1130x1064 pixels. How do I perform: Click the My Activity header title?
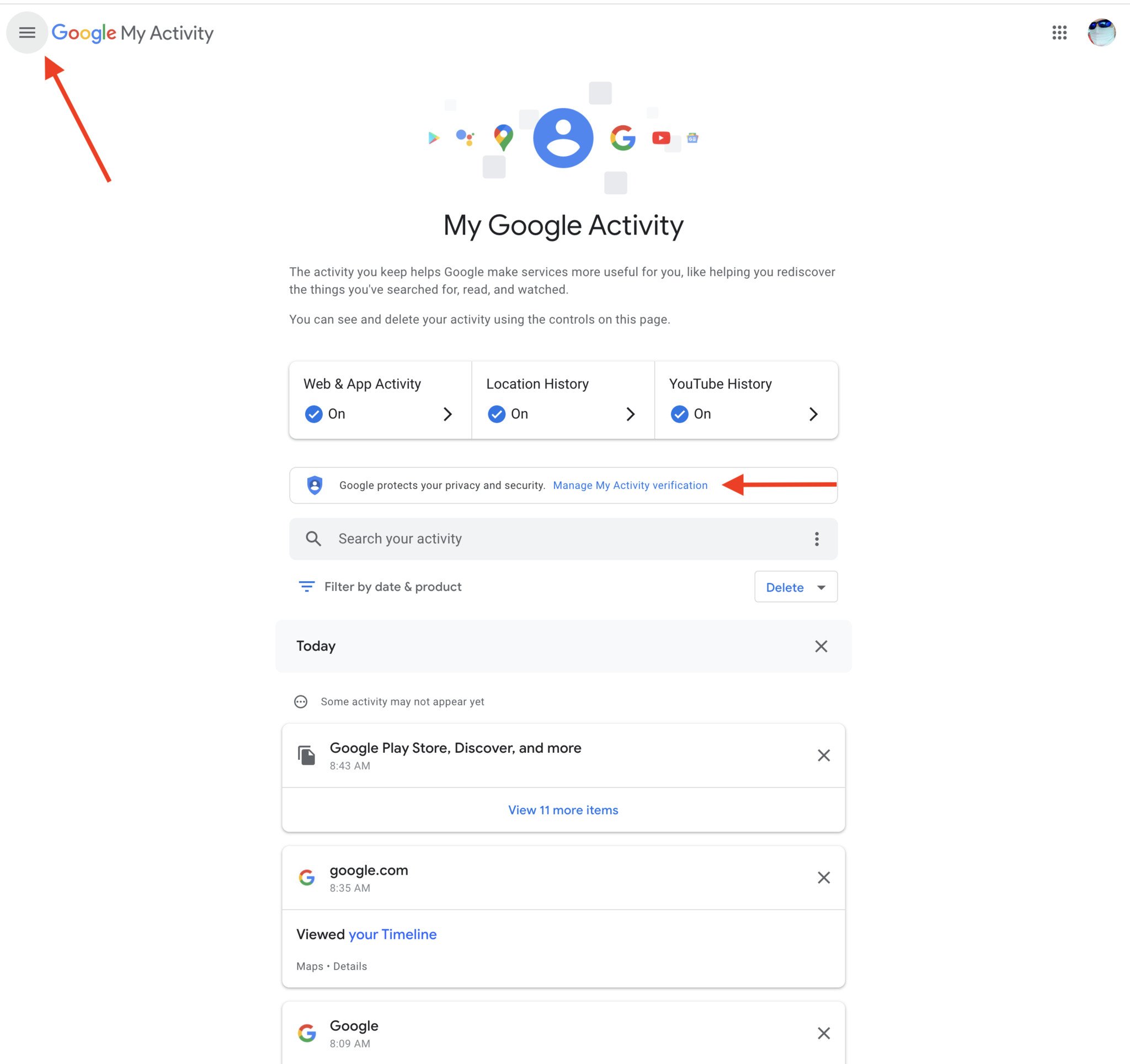point(167,33)
